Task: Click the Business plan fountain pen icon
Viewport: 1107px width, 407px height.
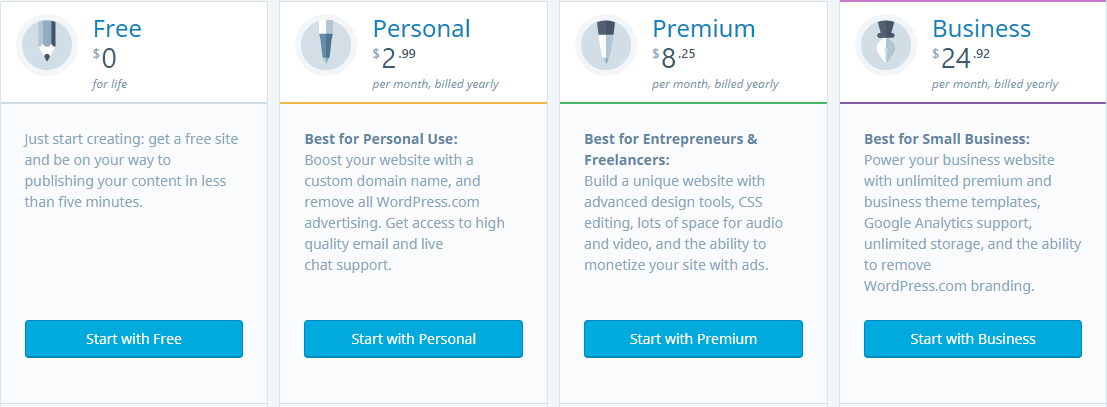Action: pyautogui.click(x=885, y=45)
